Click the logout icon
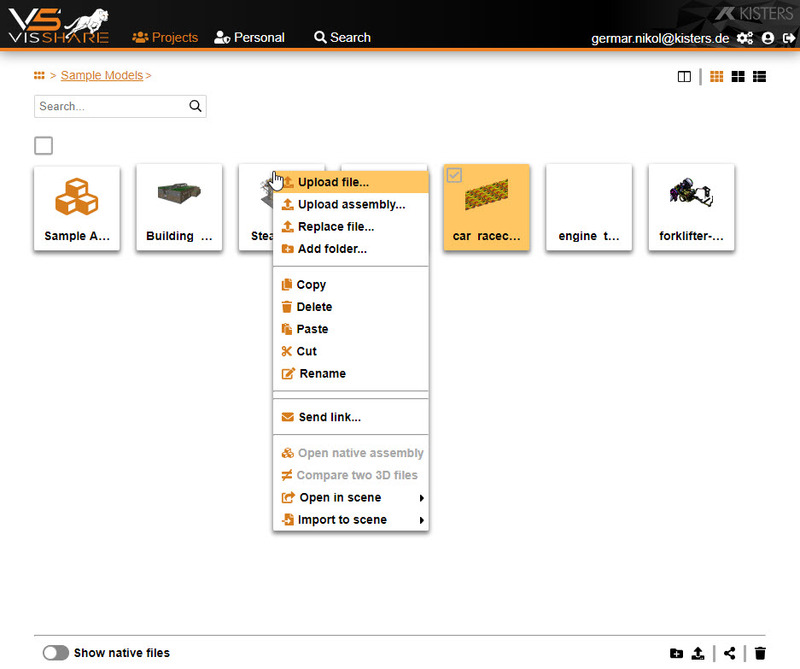 [x=789, y=38]
